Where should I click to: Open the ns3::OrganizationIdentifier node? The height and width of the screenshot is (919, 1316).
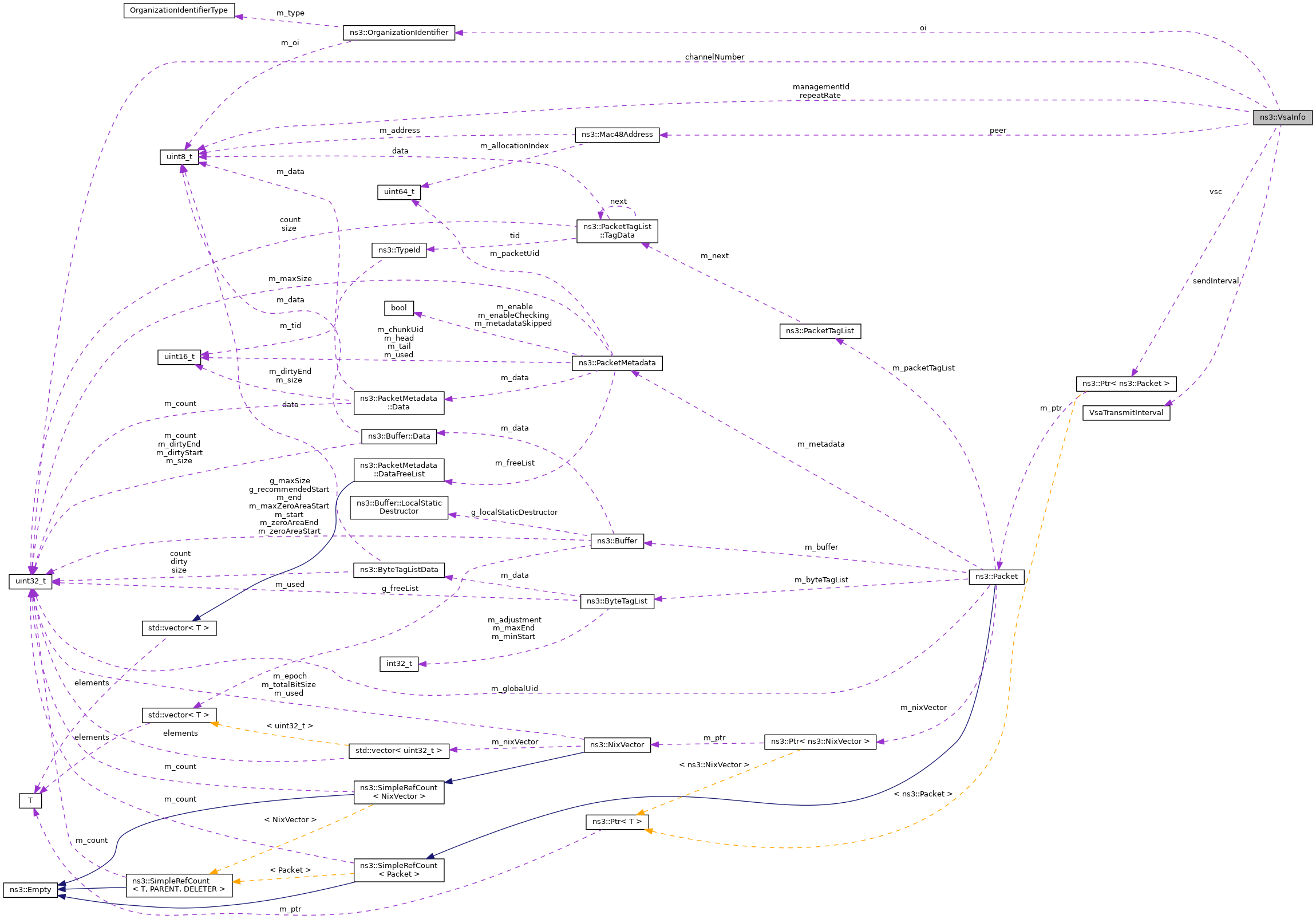(399, 33)
